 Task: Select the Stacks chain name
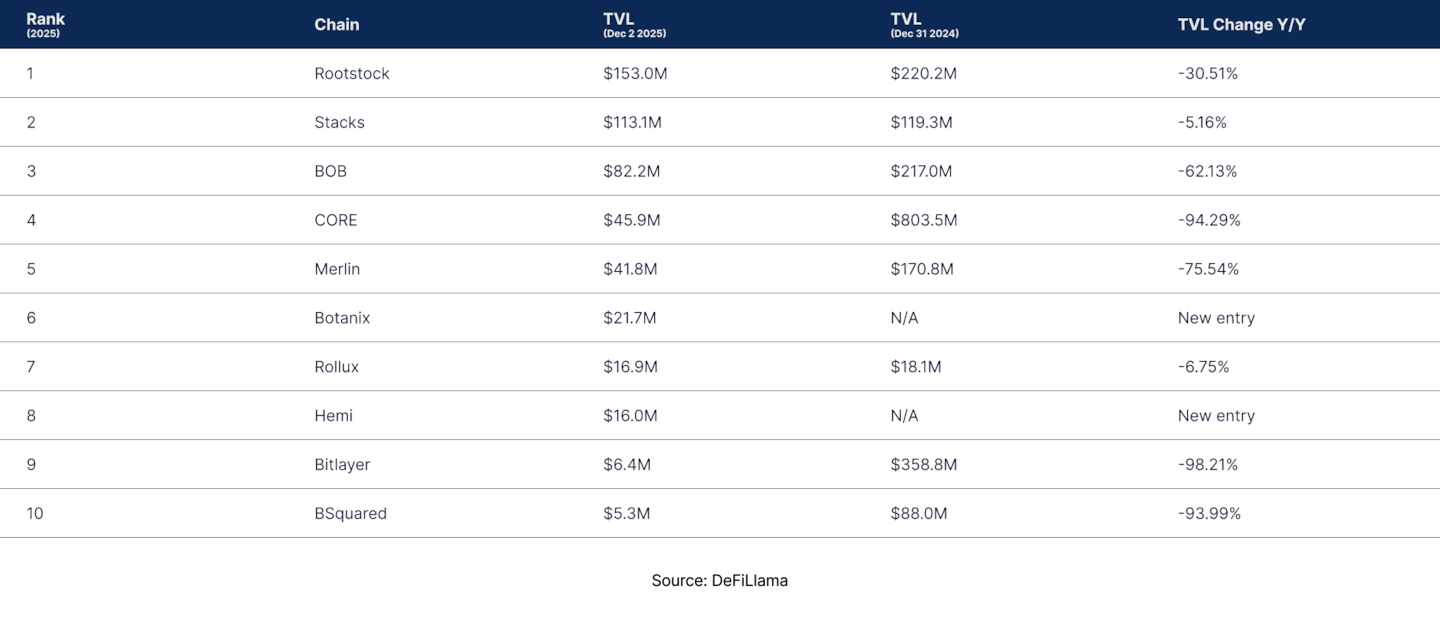339,123
